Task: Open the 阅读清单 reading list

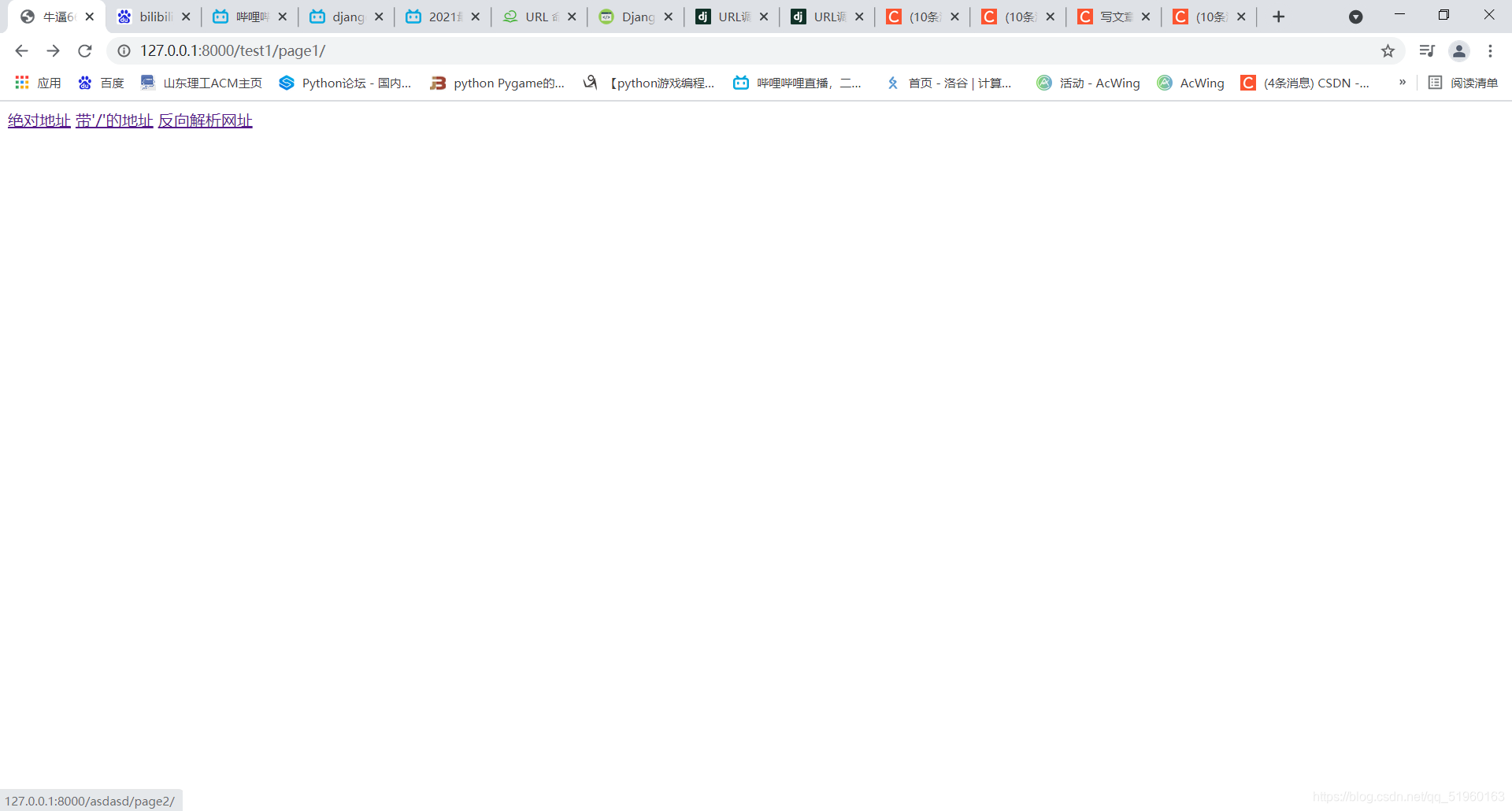Action: (1463, 83)
